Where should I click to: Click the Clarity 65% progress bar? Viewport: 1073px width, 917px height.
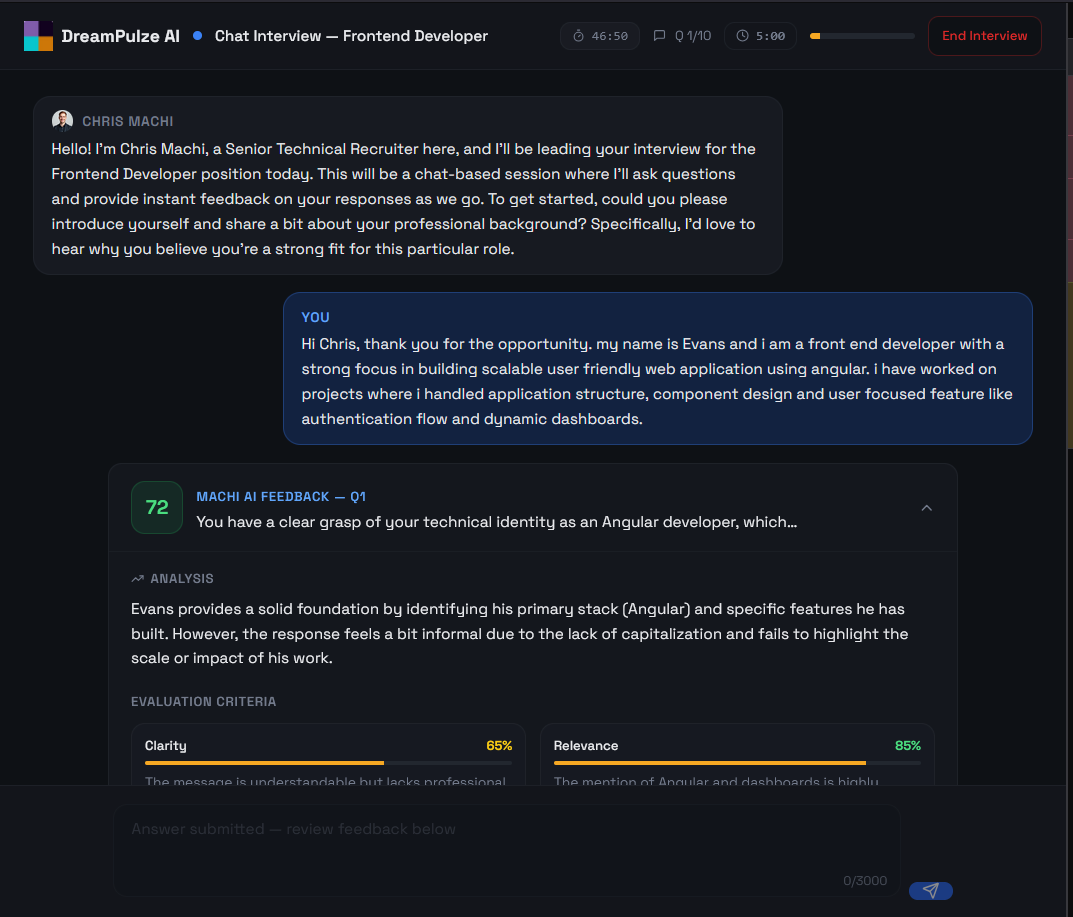coord(328,762)
